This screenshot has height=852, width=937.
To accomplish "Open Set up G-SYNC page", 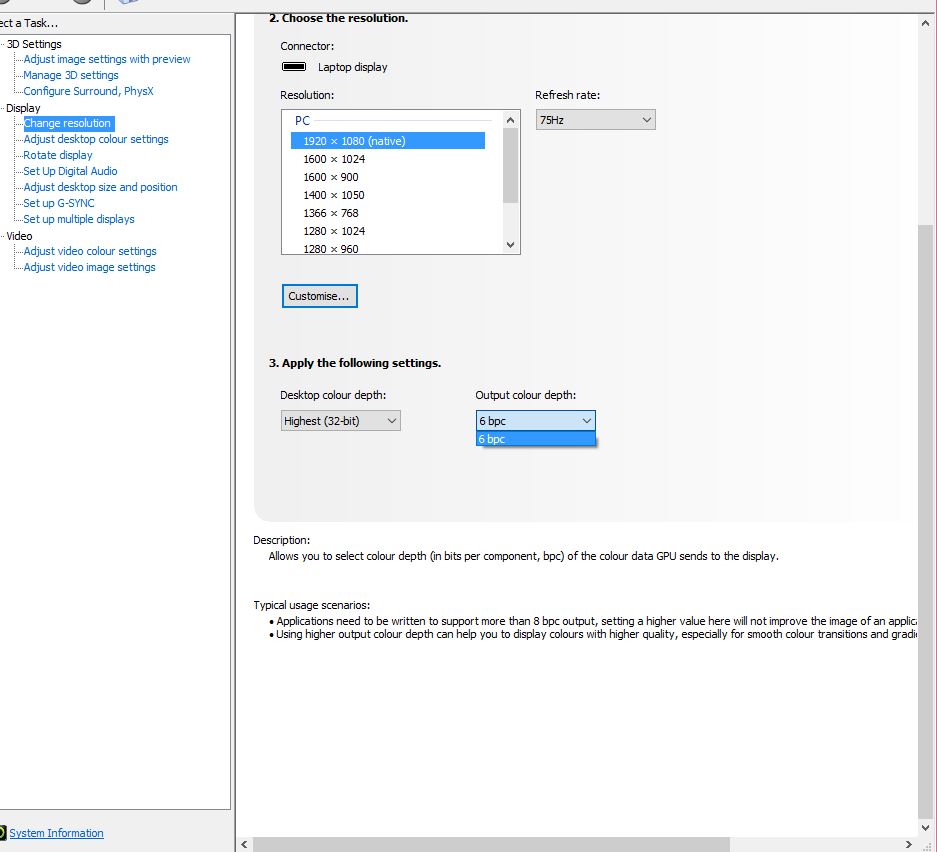I will (x=59, y=203).
